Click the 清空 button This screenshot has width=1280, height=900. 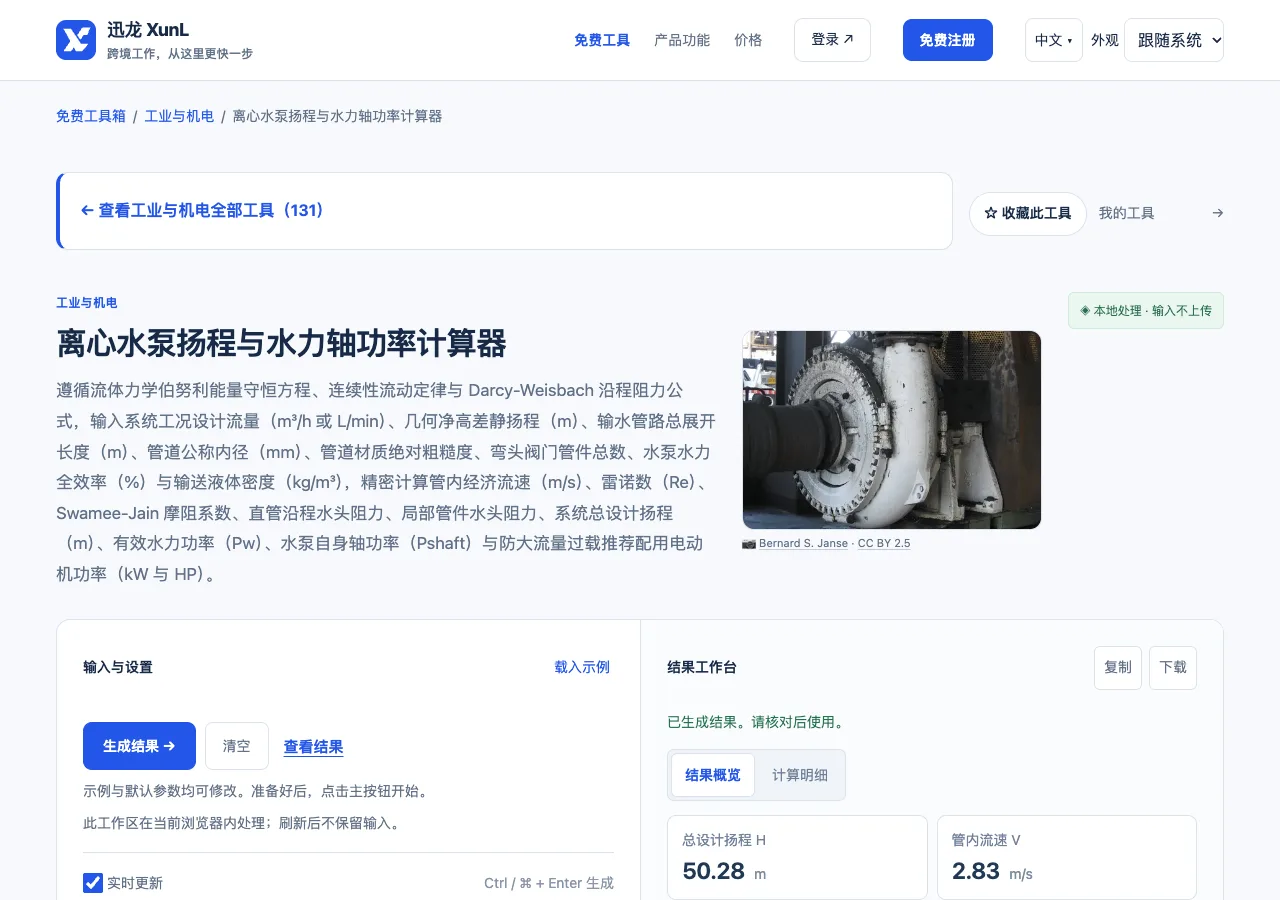point(237,746)
